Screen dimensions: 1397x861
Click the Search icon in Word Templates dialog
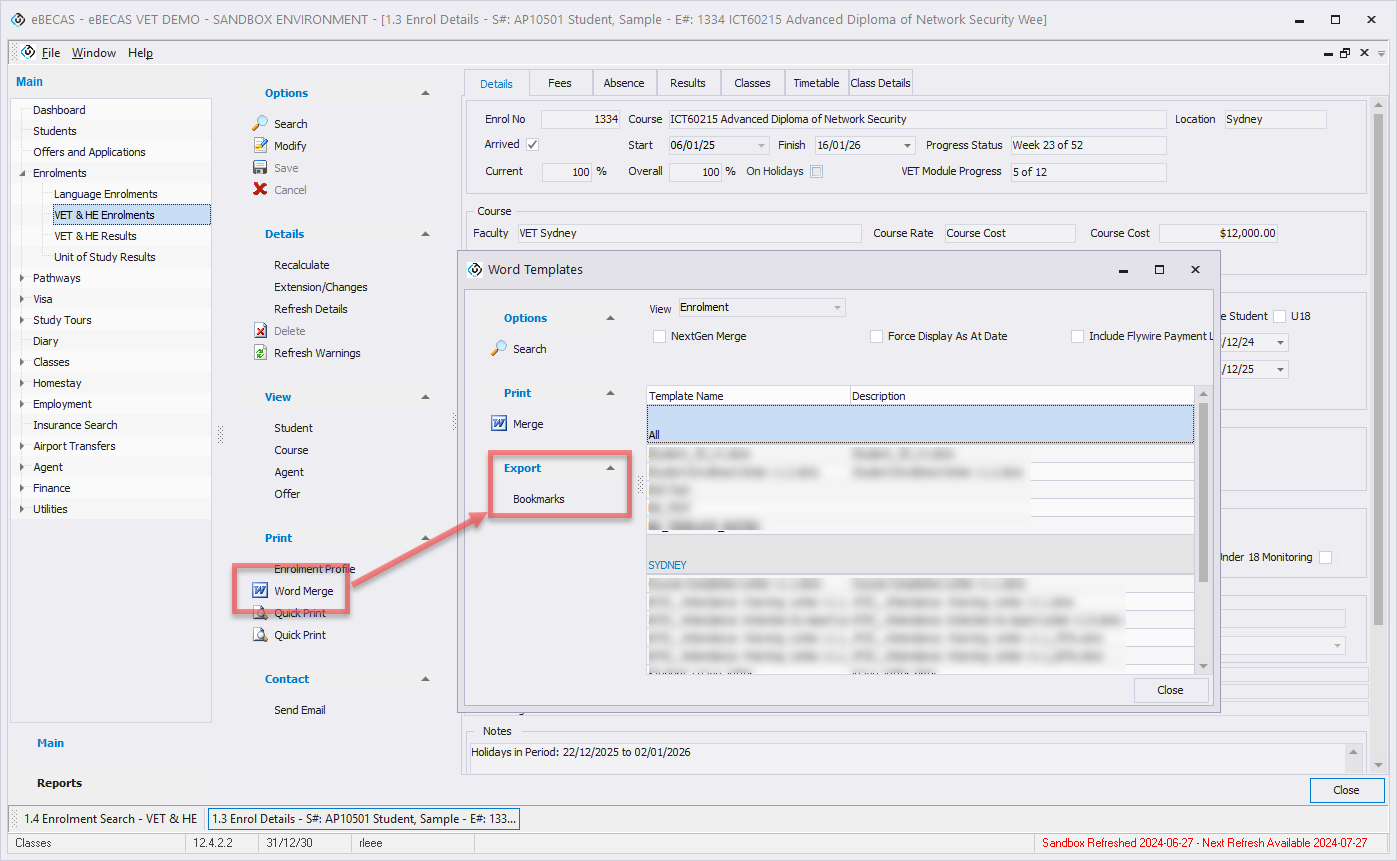[499, 349]
